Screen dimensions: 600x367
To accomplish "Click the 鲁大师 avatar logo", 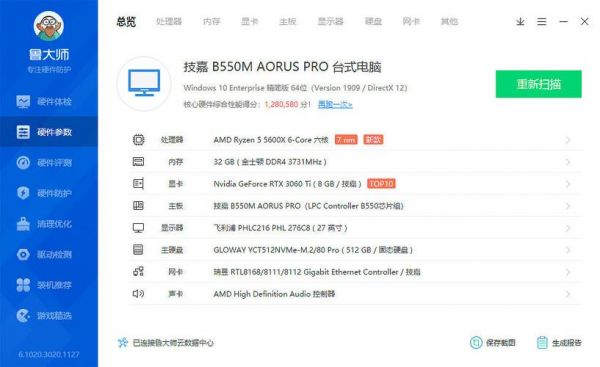I will [x=49, y=26].
